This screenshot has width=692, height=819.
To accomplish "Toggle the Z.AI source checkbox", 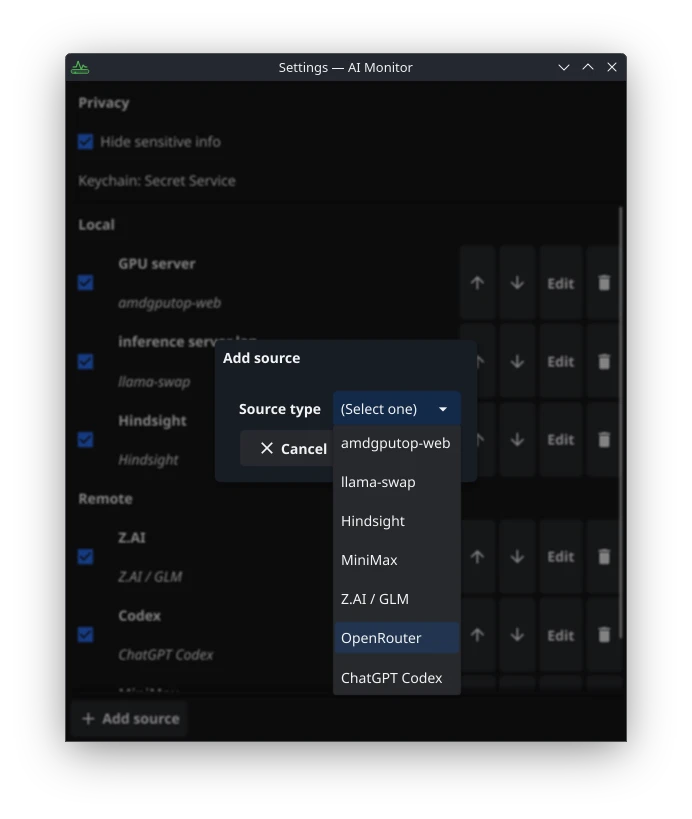I will [86, 557].
